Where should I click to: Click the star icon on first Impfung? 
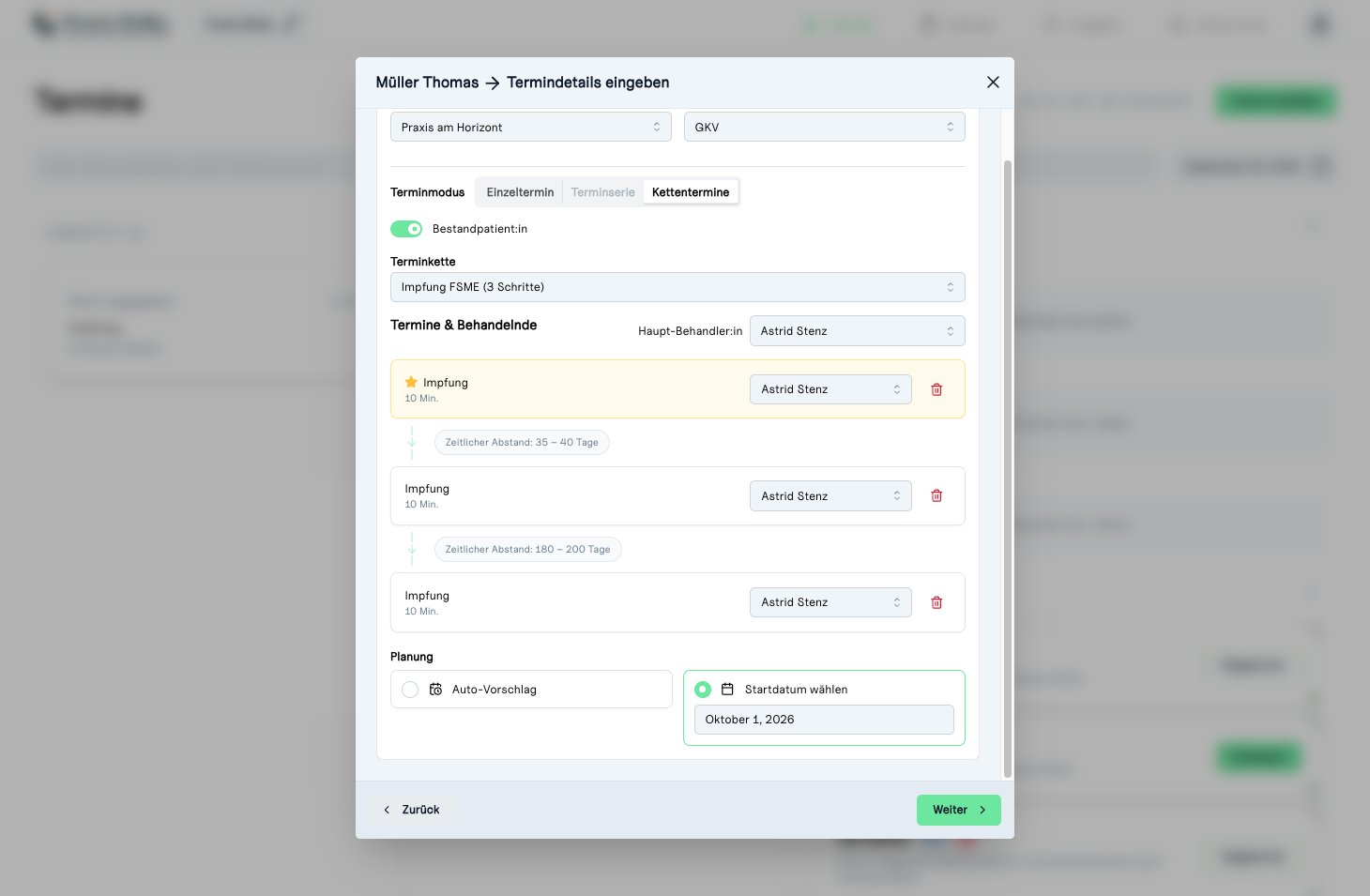(x=411, y=382)
